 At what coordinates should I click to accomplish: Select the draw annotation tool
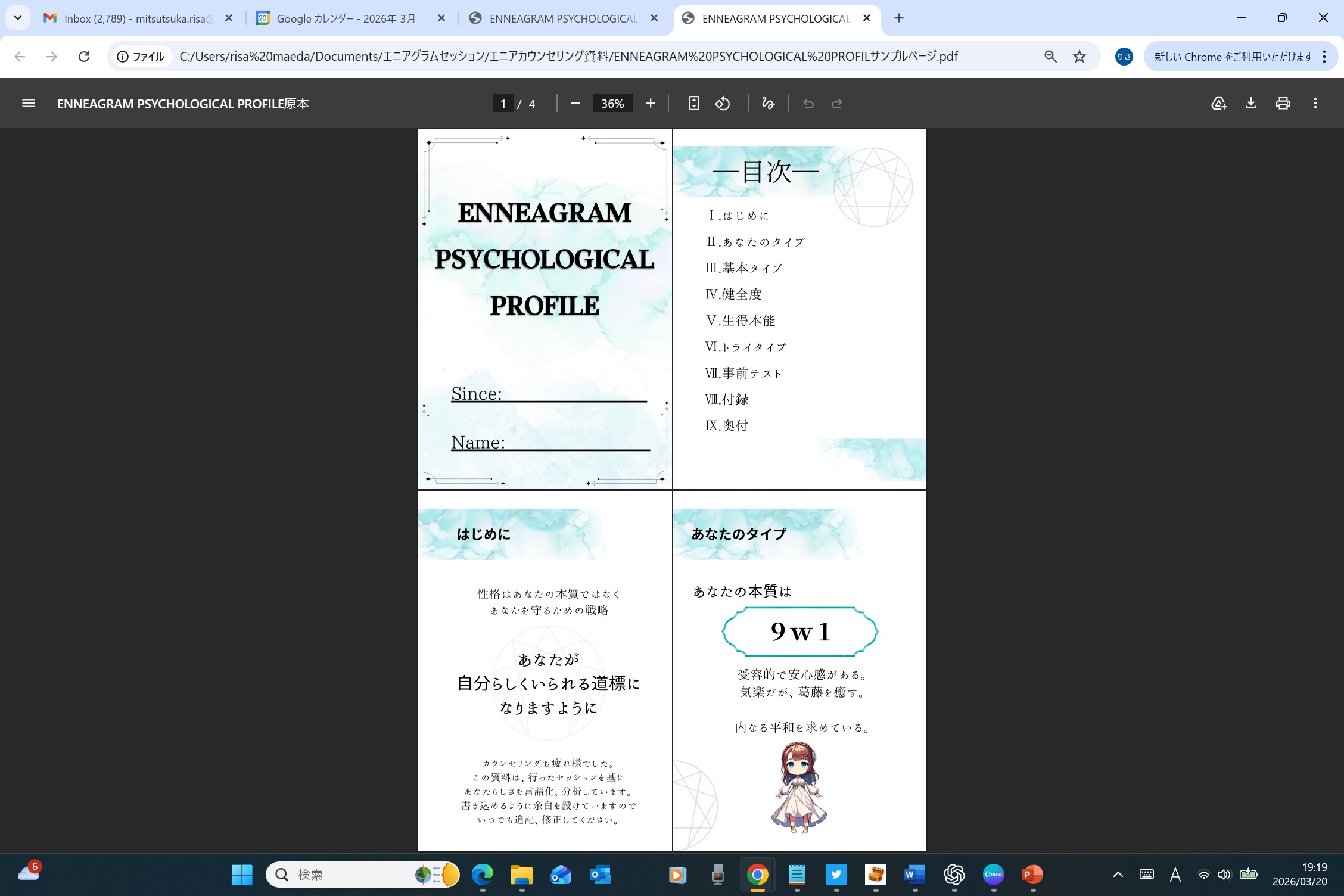[x=768, y=104]
